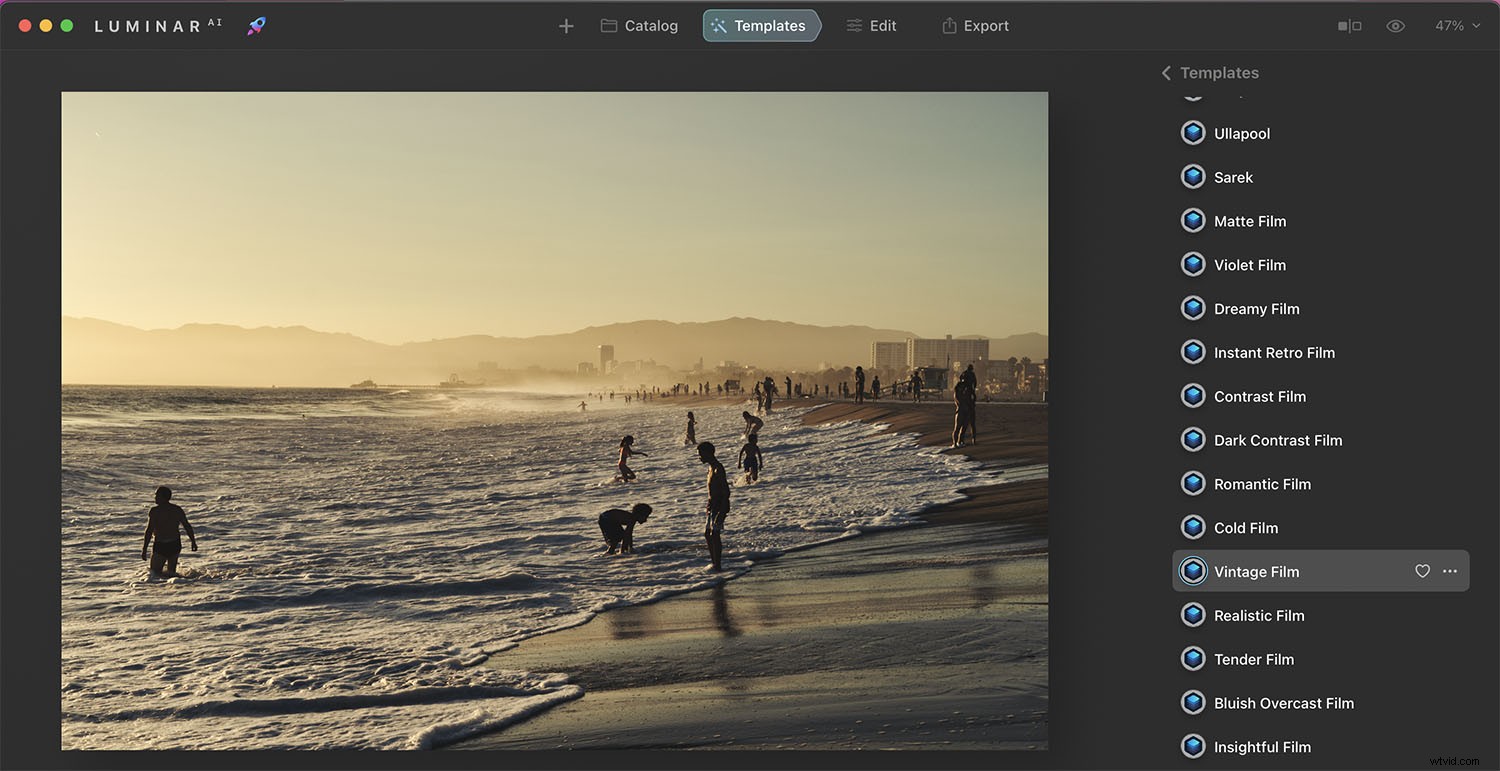Click the Vintage Film template diamond icon
Screen dimensions: 1500x771
point(1193,570)
